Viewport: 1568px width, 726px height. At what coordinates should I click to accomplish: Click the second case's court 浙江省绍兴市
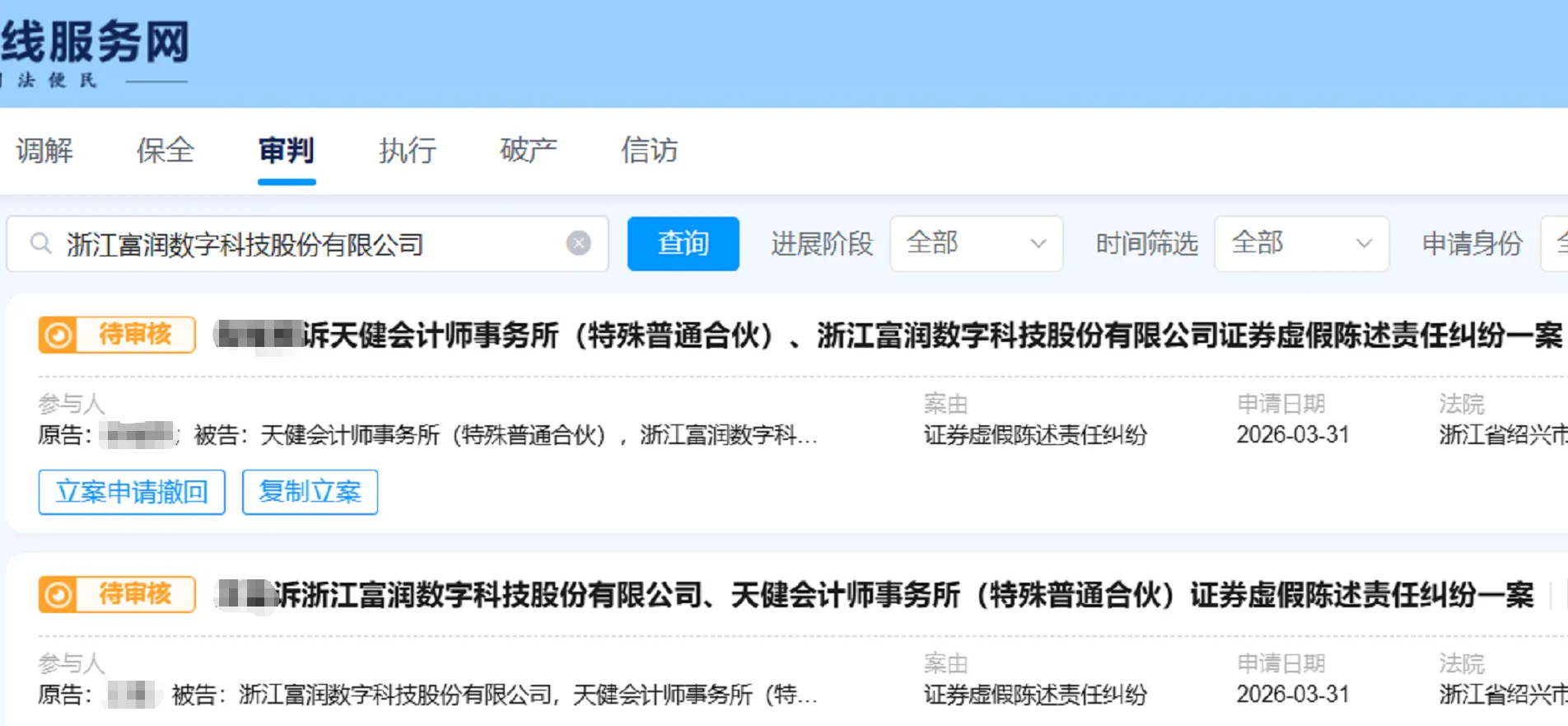point(1503,695)
